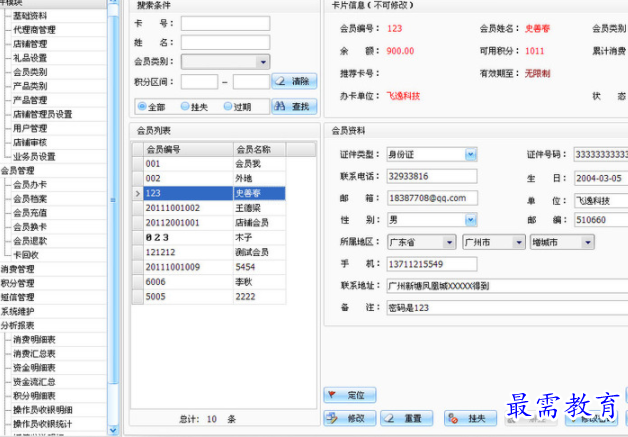Open 业务员设置 in the sidebar tree

[x=34, y=157]
